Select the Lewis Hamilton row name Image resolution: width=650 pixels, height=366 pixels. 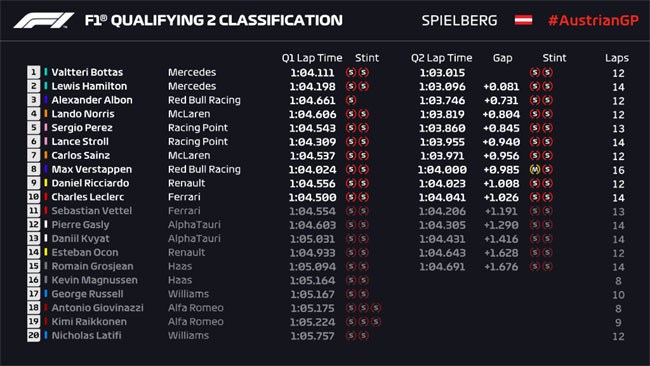(89, 86)
